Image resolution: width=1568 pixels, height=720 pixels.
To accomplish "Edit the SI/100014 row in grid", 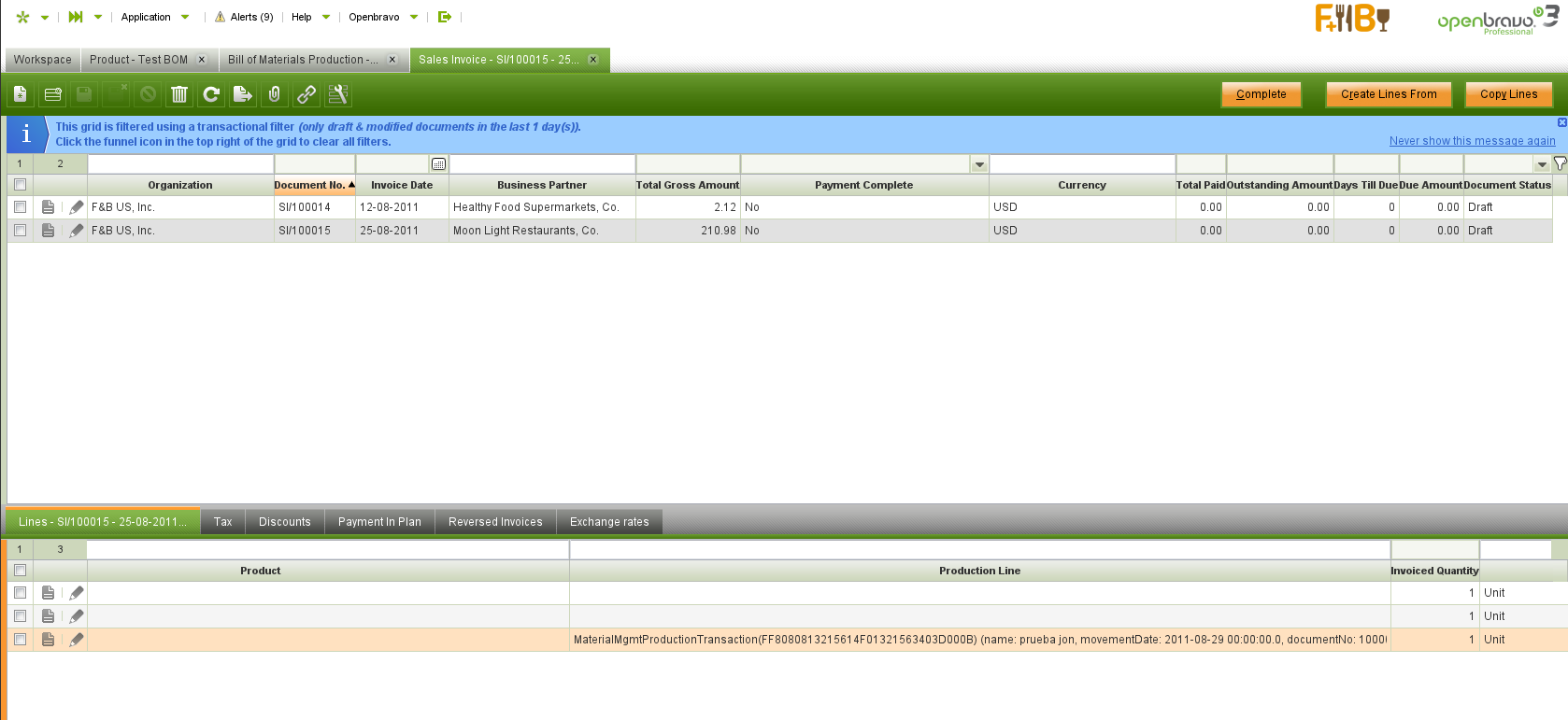I will pyautogui.click(x=77, y=207).
